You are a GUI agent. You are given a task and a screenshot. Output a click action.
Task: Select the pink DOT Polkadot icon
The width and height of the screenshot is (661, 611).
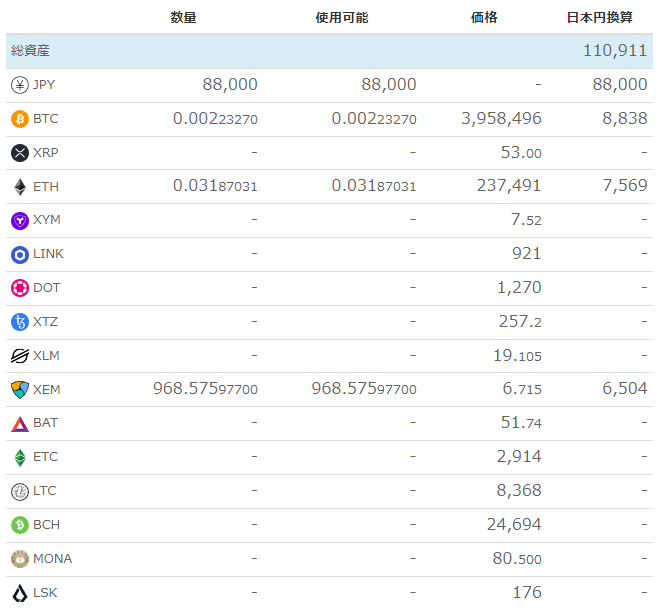click(20, 288)
